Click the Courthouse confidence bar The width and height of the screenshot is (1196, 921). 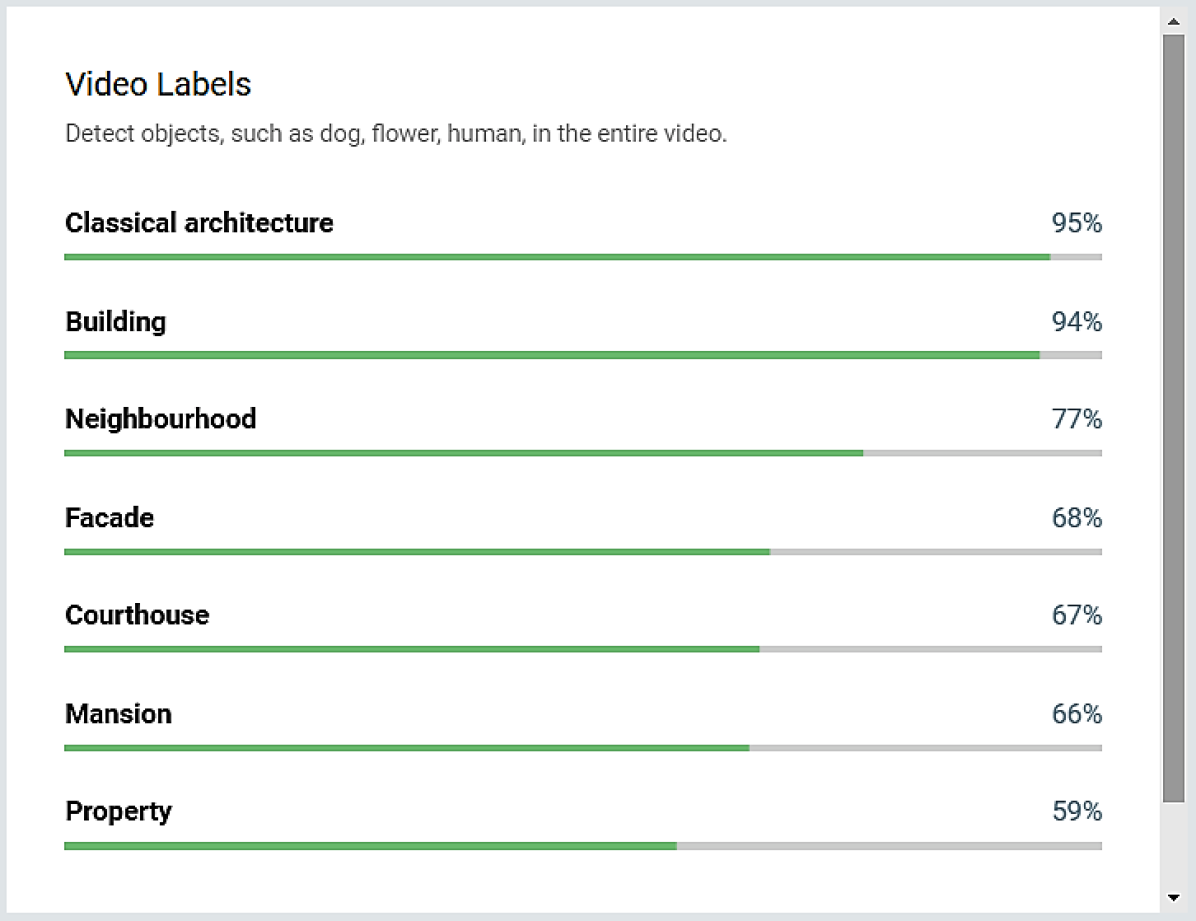tap(582, 649)
